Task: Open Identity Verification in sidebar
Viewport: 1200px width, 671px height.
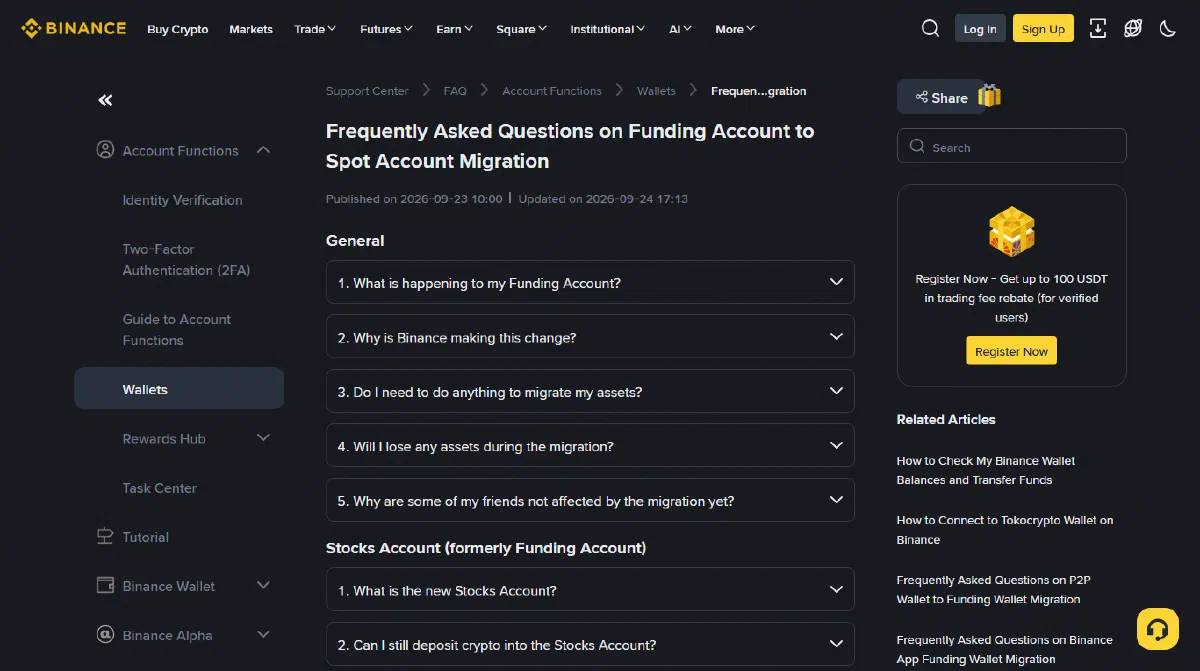Action: [182, 200]
